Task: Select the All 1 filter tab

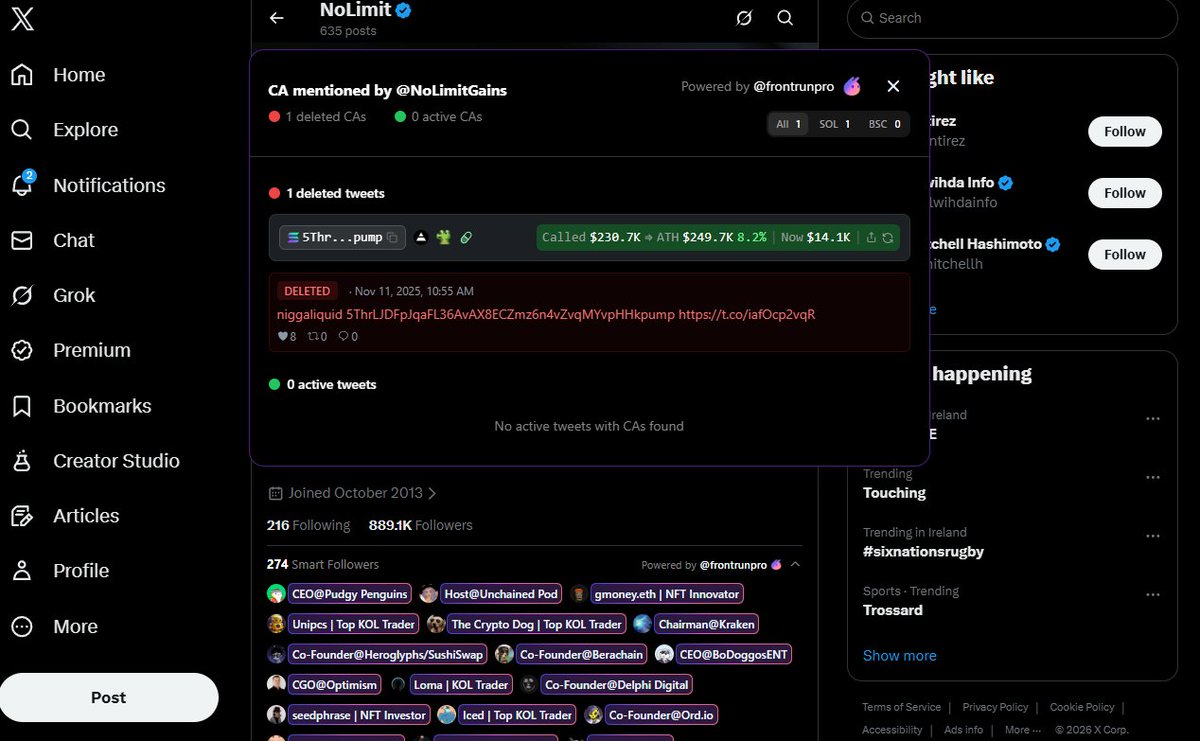Action: pyautogui.click(x=789, y=124)
